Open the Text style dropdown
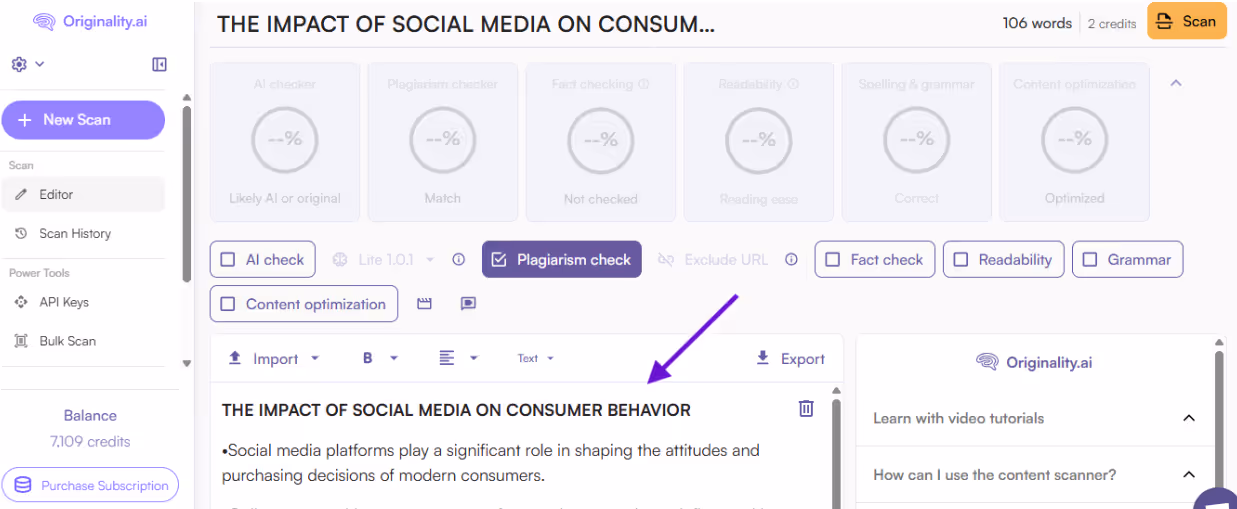1237x509 pixels. pos(535,358)
